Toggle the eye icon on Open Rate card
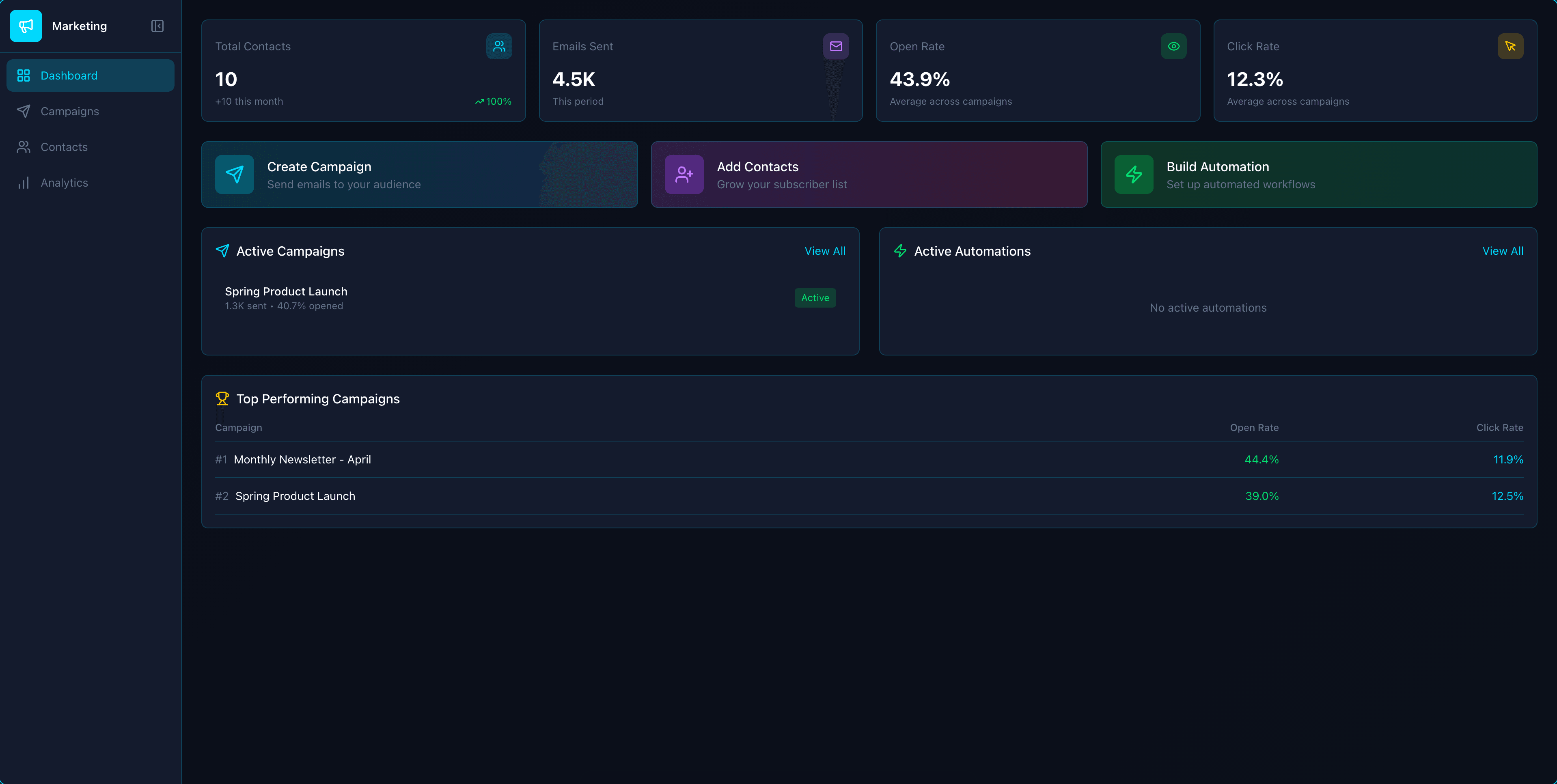This screenshot has height=784, width=1557. [x=1173, y=46]
